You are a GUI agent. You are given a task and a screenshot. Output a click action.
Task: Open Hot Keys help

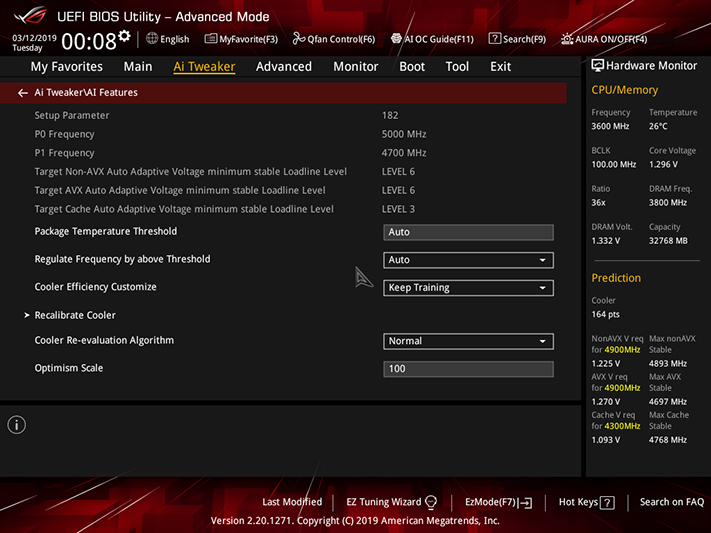[587, 502]
